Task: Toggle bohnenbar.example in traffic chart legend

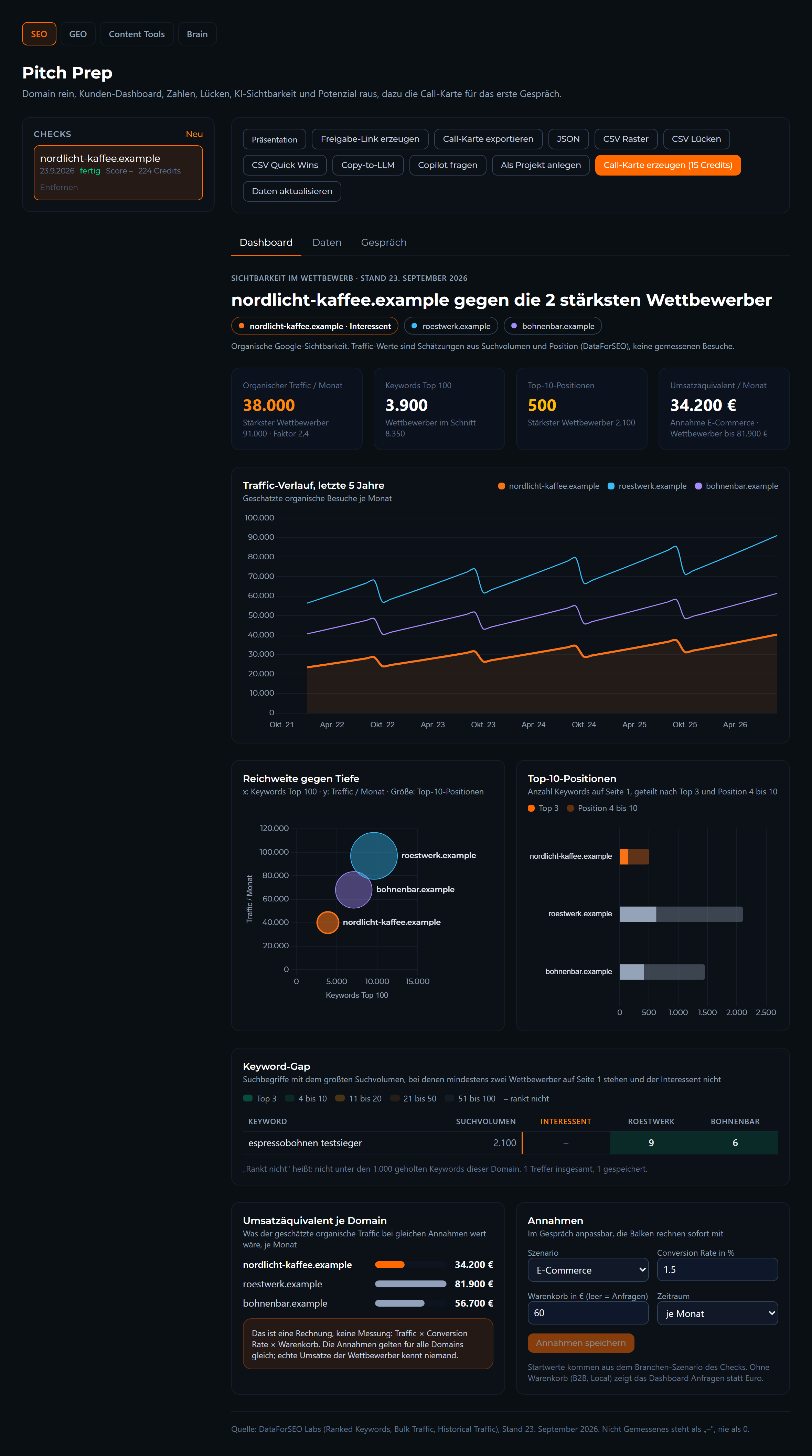Action: (x=736, y=486)
